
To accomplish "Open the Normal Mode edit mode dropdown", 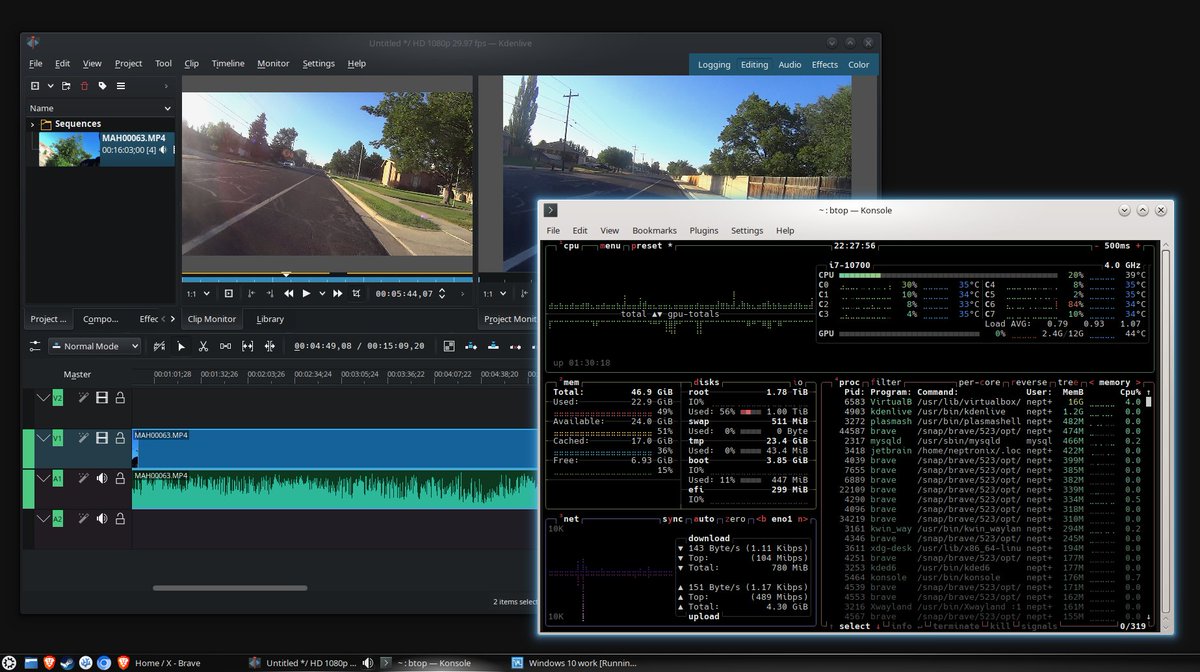I will [x=97, y=346].
